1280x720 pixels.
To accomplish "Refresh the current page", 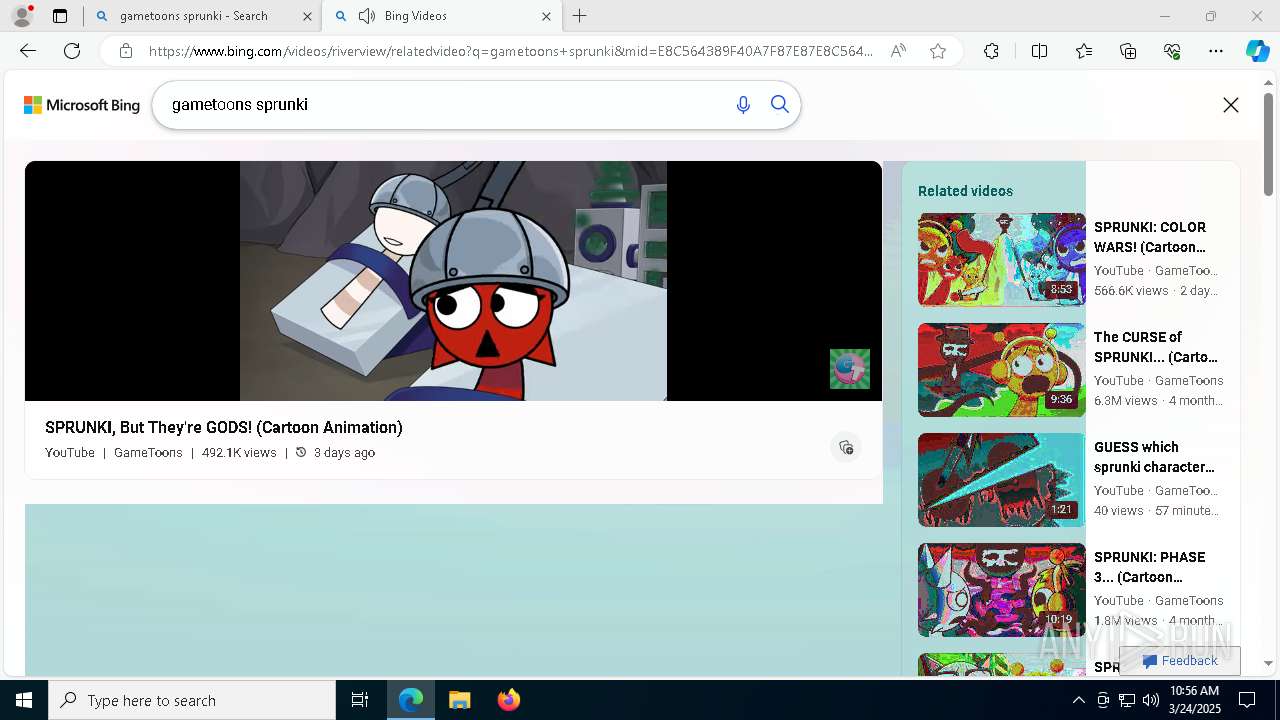I will click(72, 51).
